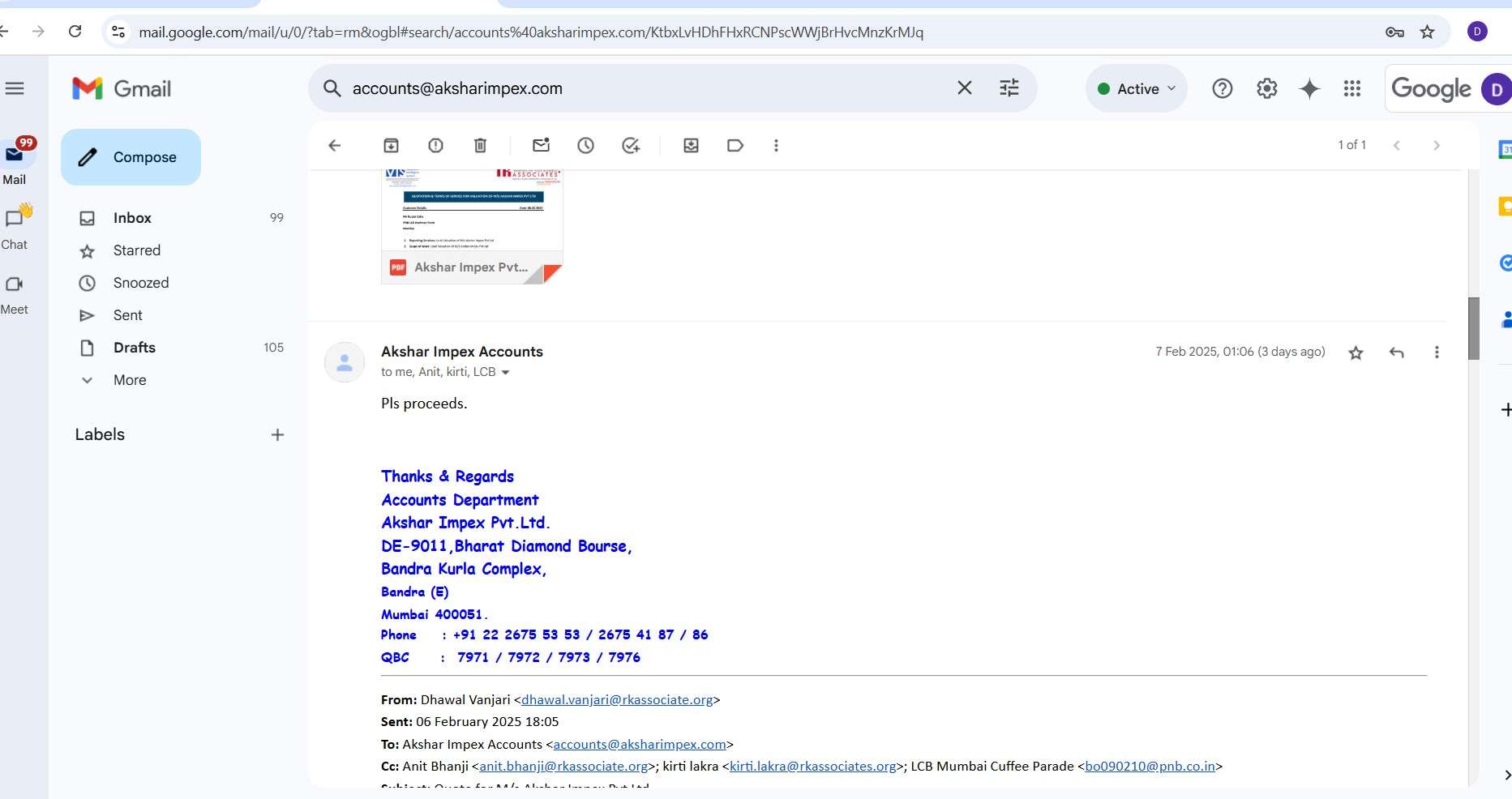The width and height of the screenshot is (1512, 799).
Task: Open the Google apps grid
Action: [1352, 88]
